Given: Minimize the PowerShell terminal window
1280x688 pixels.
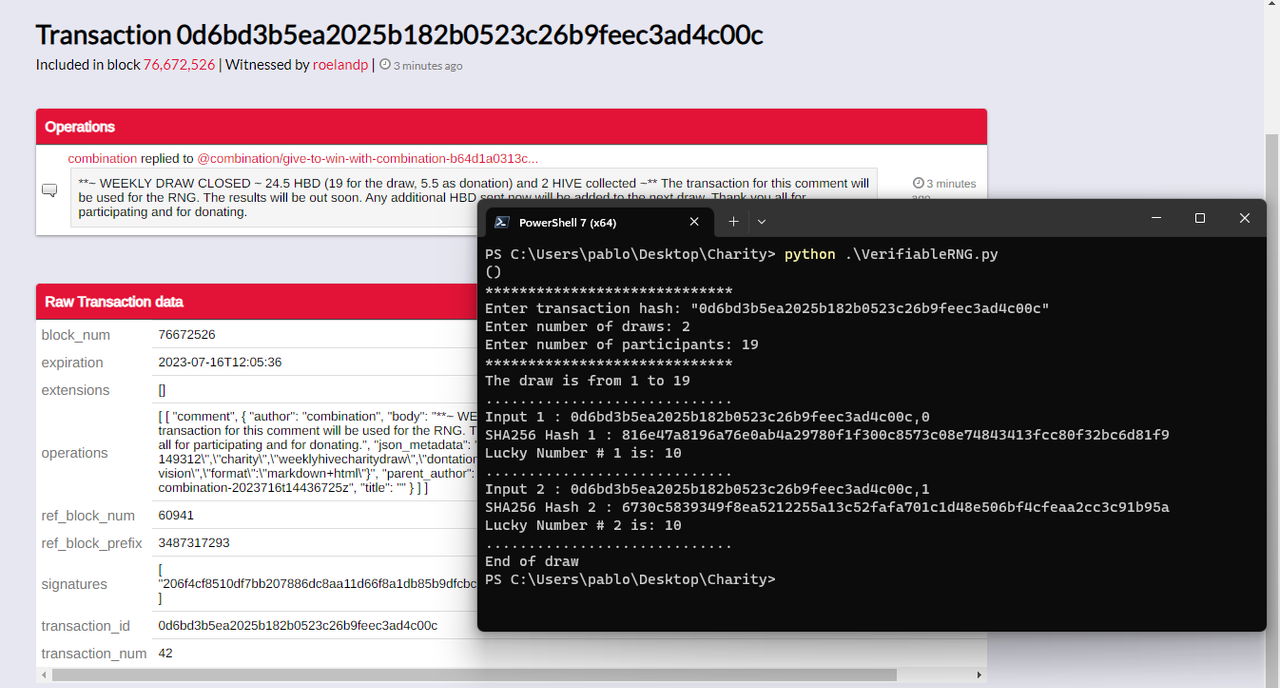Looking at the screenshot, I should pyautogui.click(x=1155, y=218).
